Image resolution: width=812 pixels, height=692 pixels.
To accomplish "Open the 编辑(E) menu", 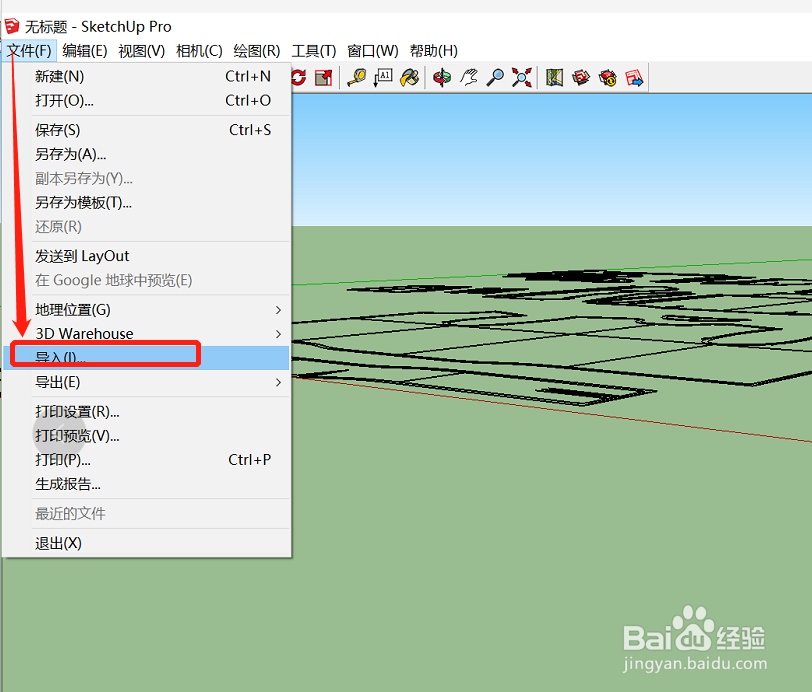I will [85, 51].
